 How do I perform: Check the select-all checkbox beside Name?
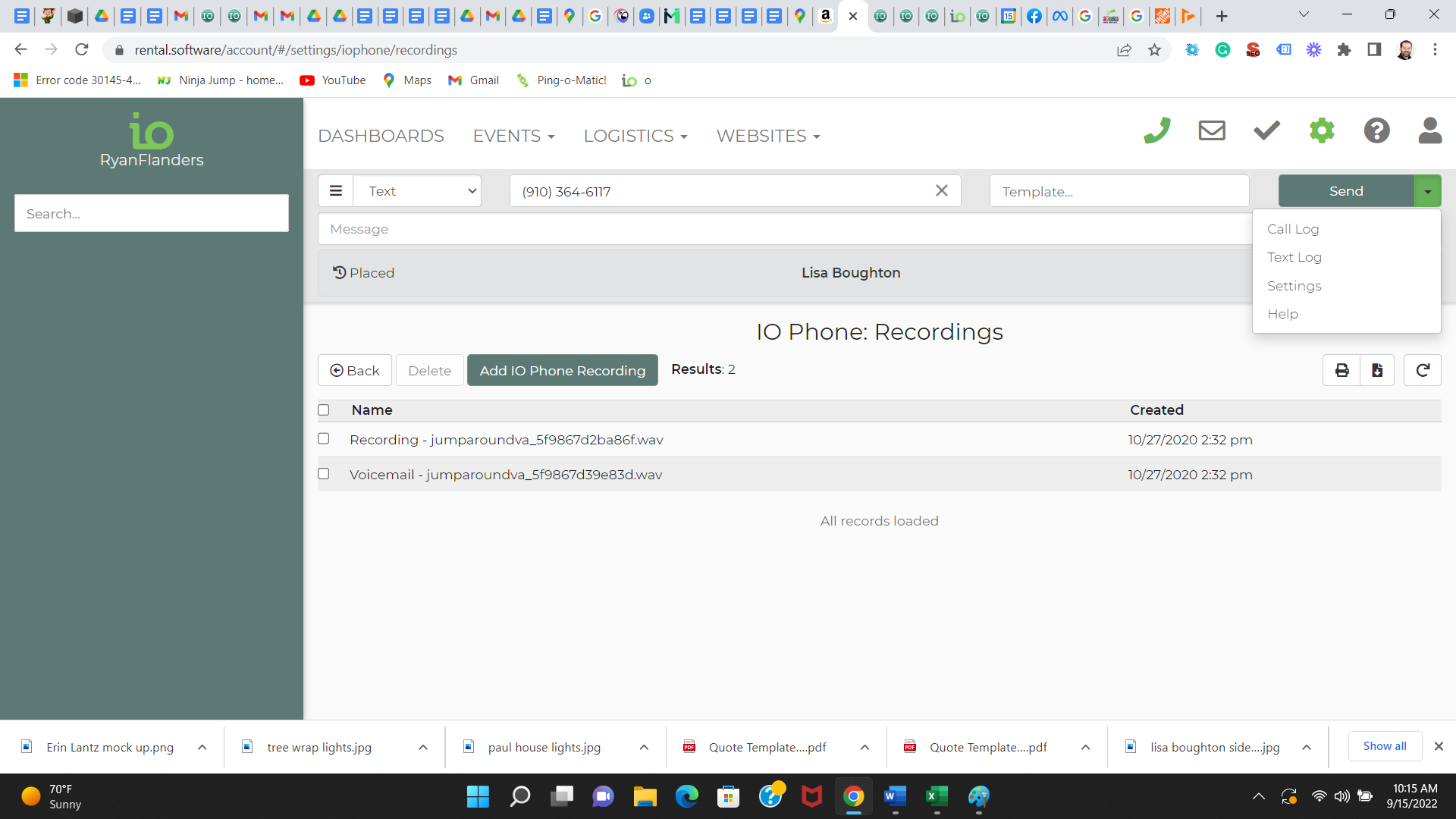pyautogui.click(x=324, y=410)
